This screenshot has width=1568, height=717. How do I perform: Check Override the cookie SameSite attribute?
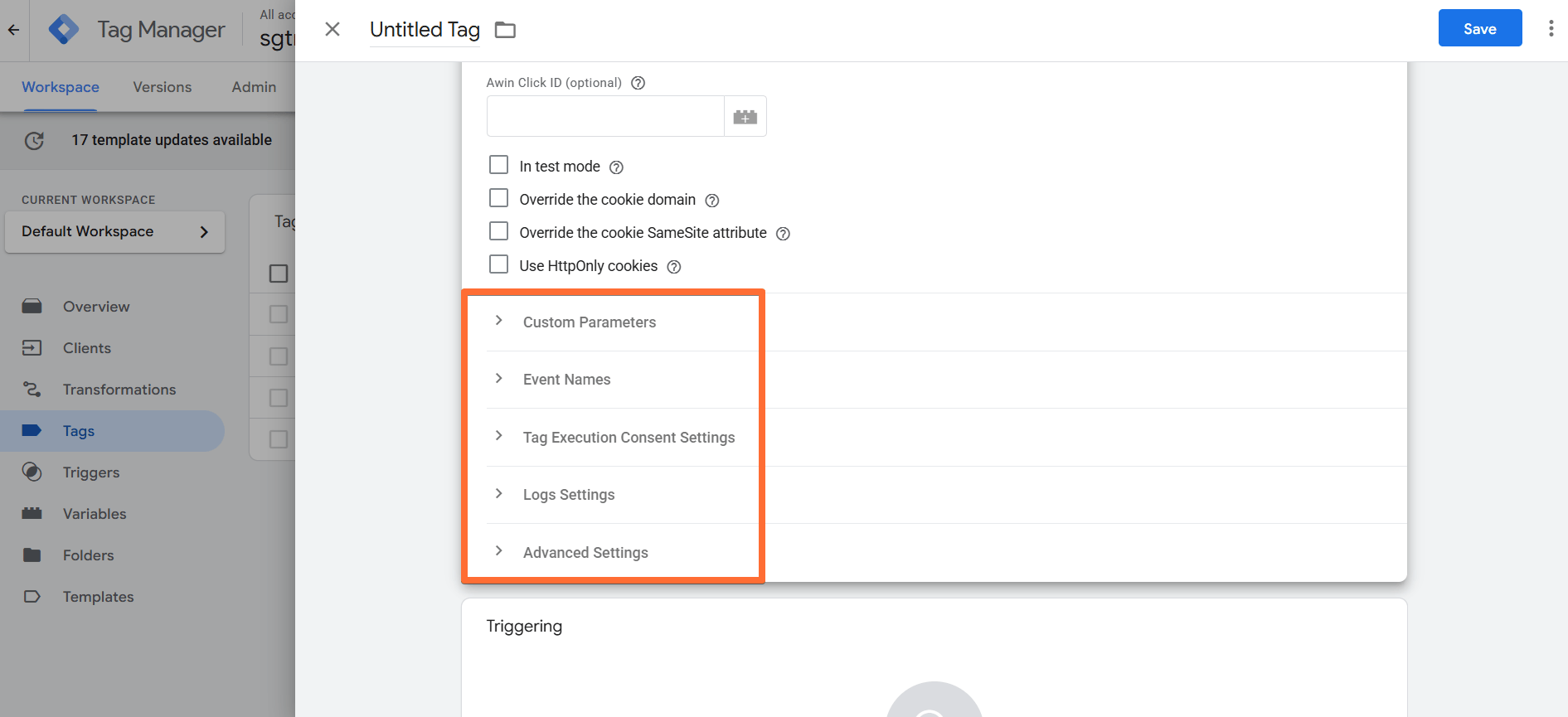(x=498, y=231)
